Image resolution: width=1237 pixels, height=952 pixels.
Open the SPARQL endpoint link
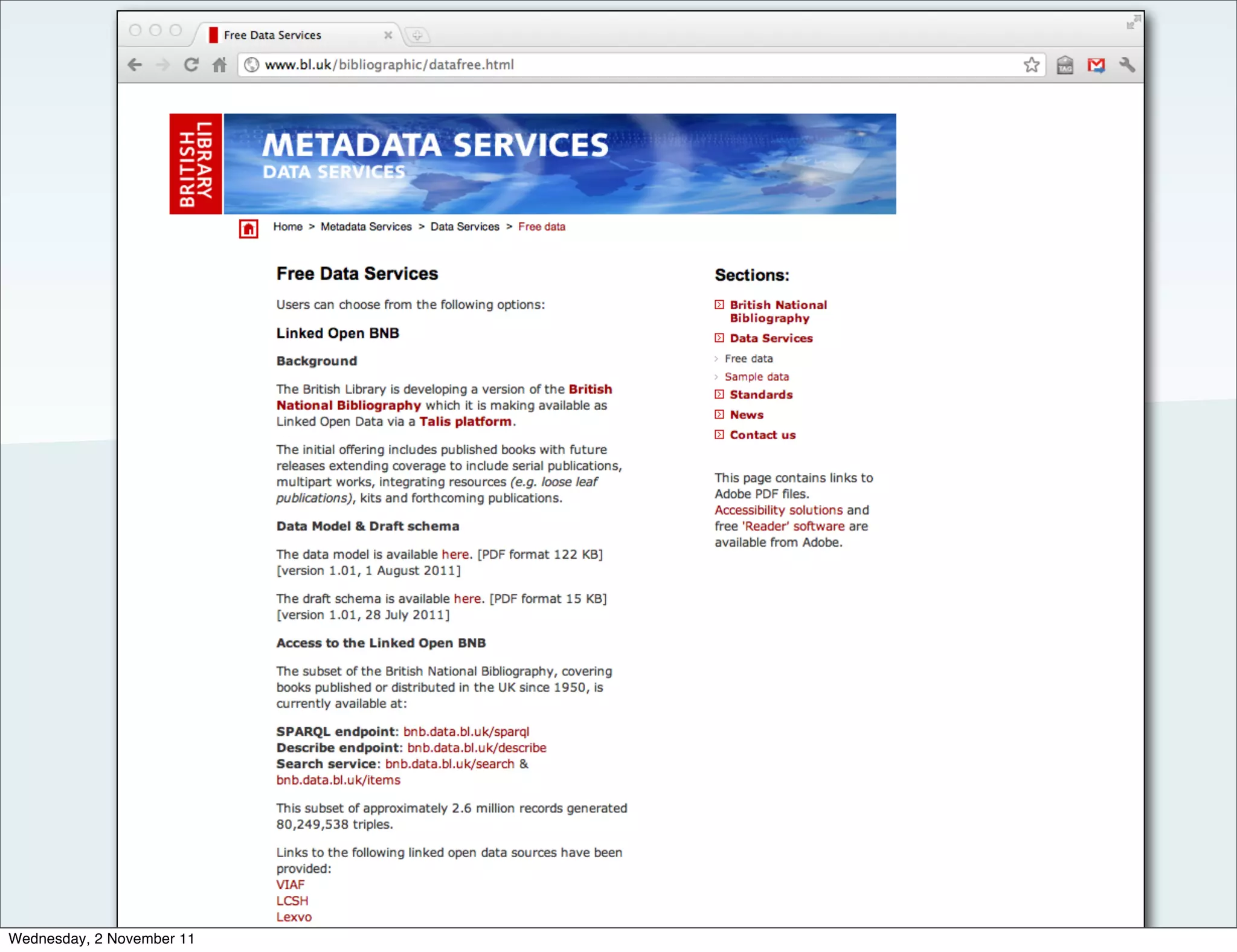coord(466,732)
